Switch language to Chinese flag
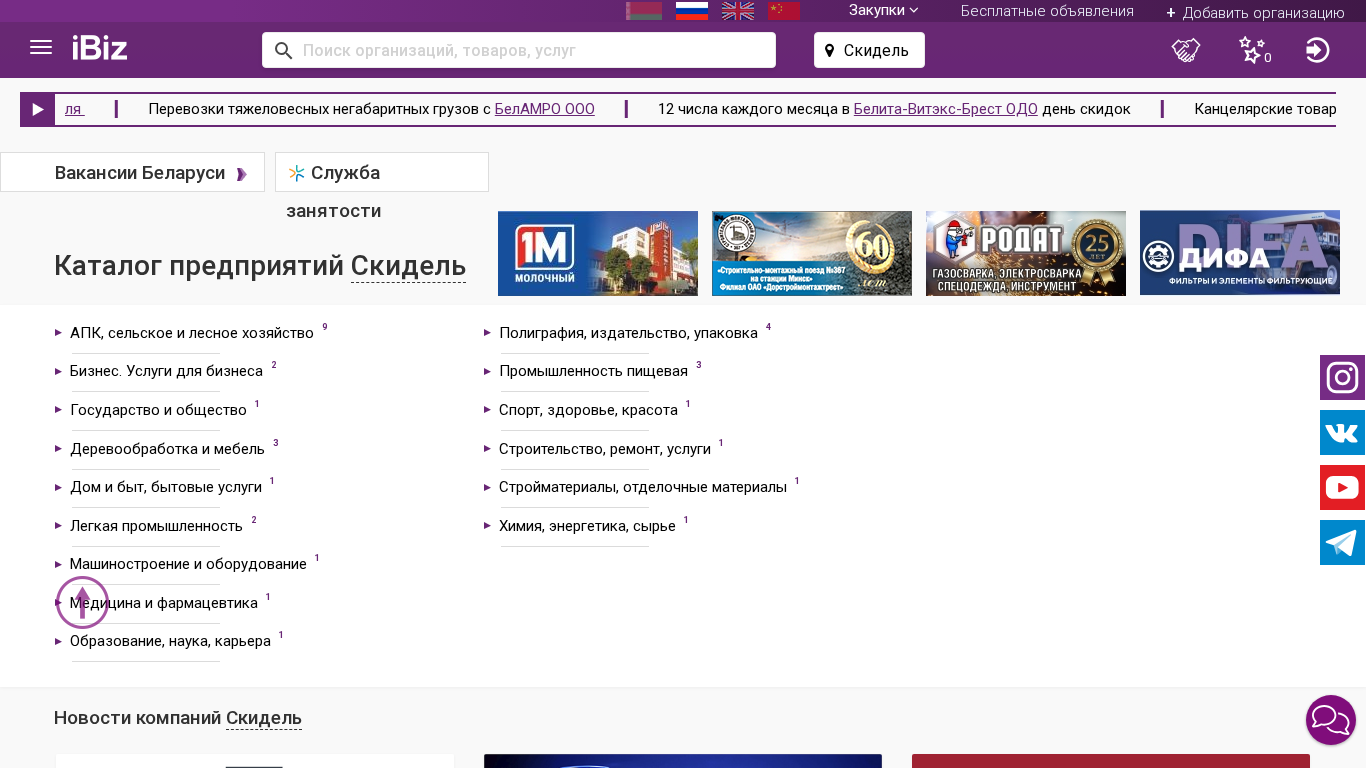 pyautogui.click(x=783, y=11)
